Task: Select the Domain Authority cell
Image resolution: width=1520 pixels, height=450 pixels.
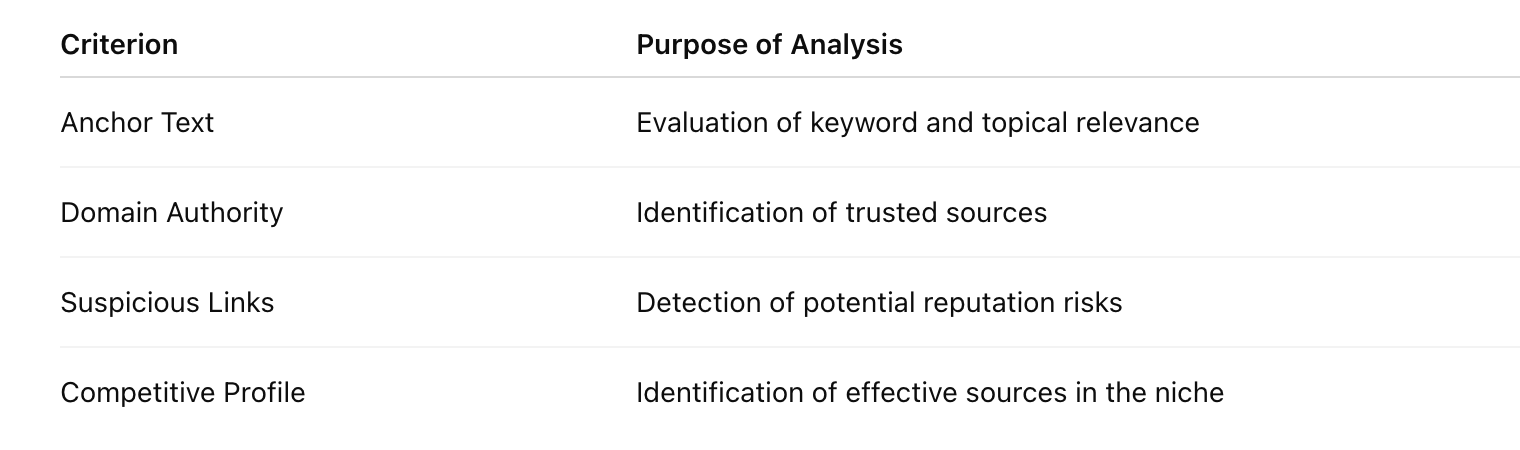Action: pos(171,213)
